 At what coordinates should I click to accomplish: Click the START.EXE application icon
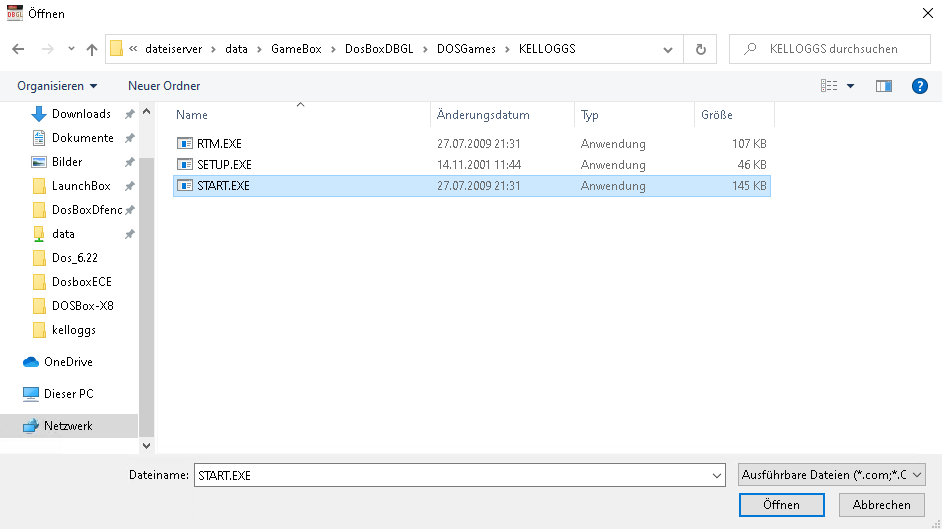coord(184,186)
